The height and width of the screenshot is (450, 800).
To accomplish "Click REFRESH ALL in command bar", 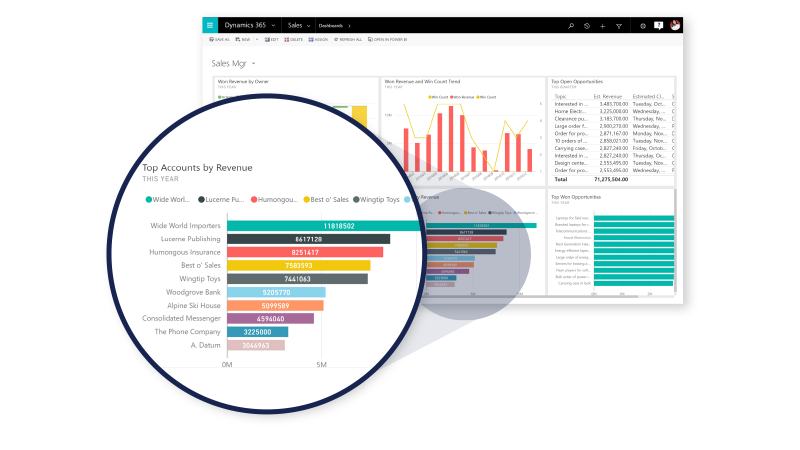I will point(348,39).
